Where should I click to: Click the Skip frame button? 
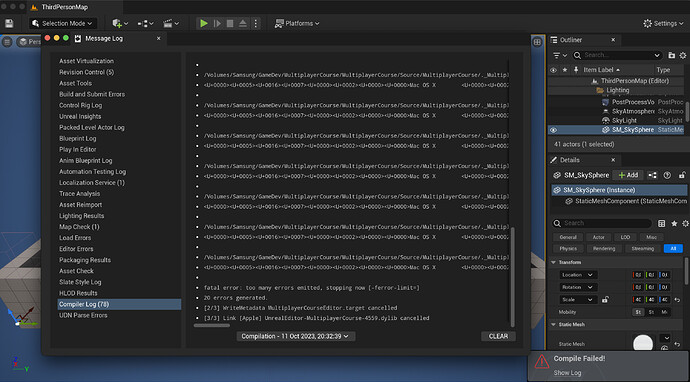click(x=217, y=23)
